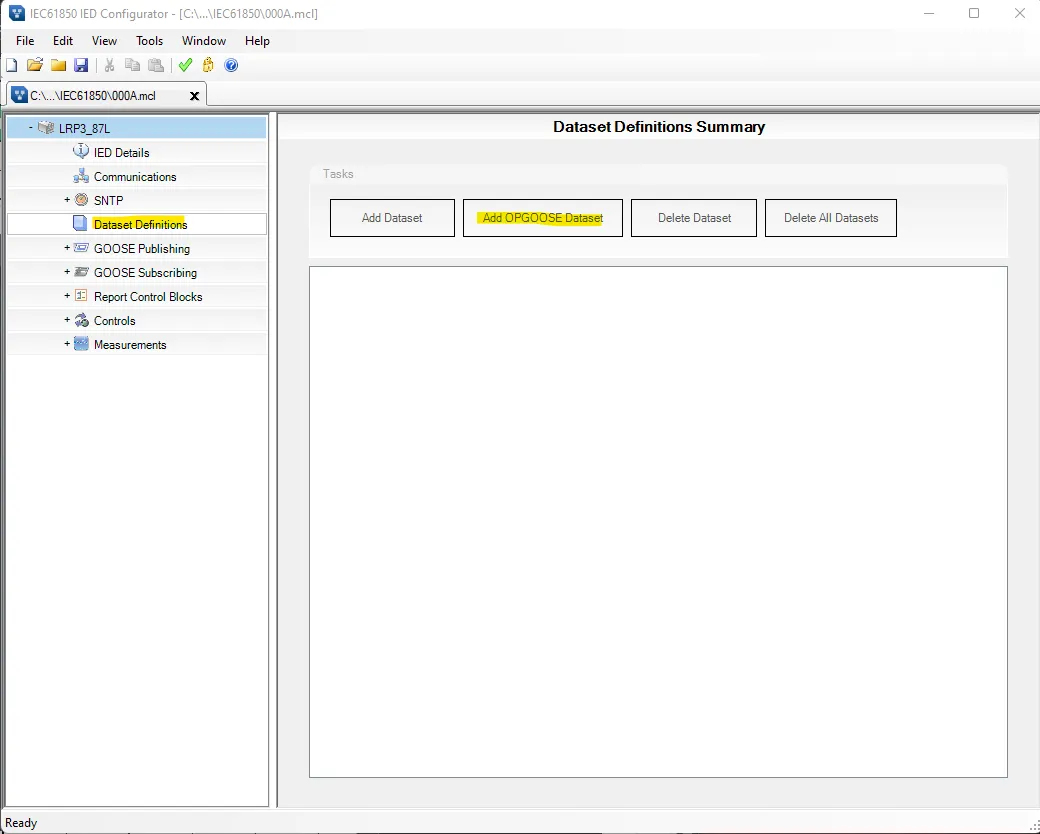This screenshot has width=1040, height=834.
Task: Click the Delete All Datasets button
Action: [830, 218]
